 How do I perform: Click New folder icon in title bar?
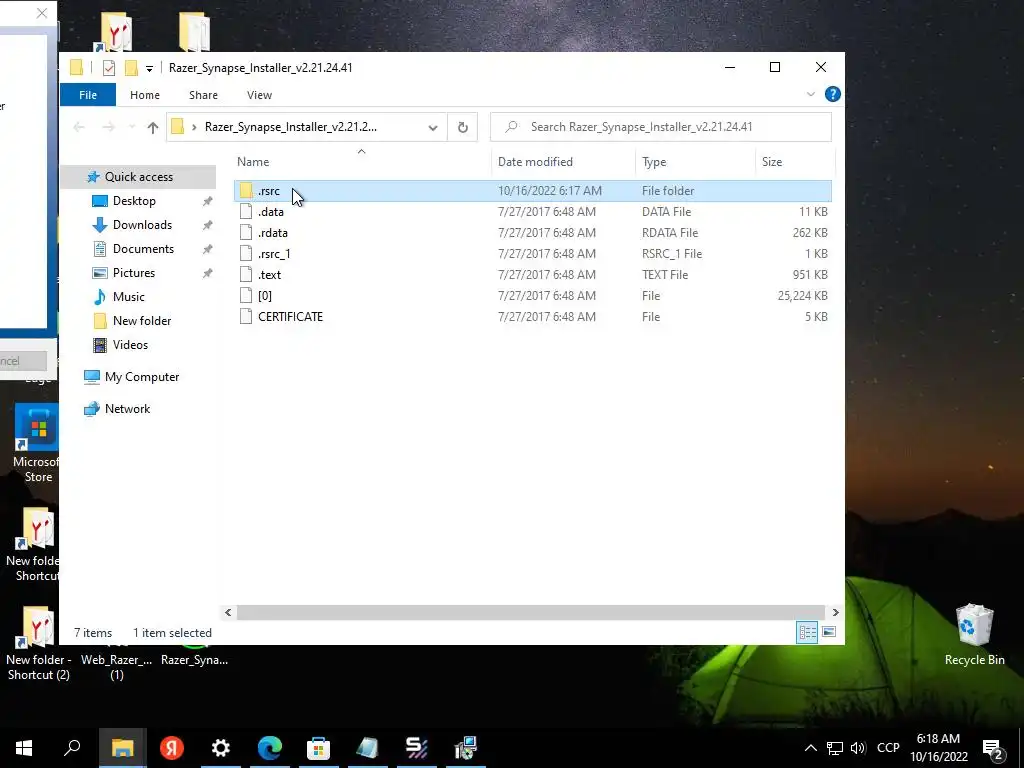(x=131, y=67)
